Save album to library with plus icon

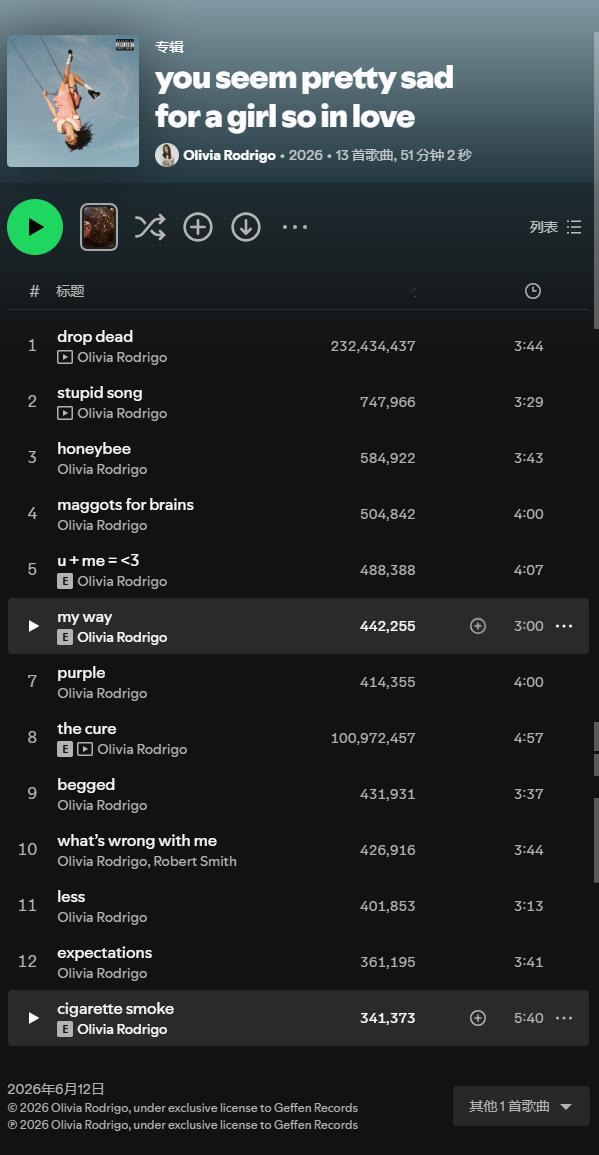(x=197, y=227)
